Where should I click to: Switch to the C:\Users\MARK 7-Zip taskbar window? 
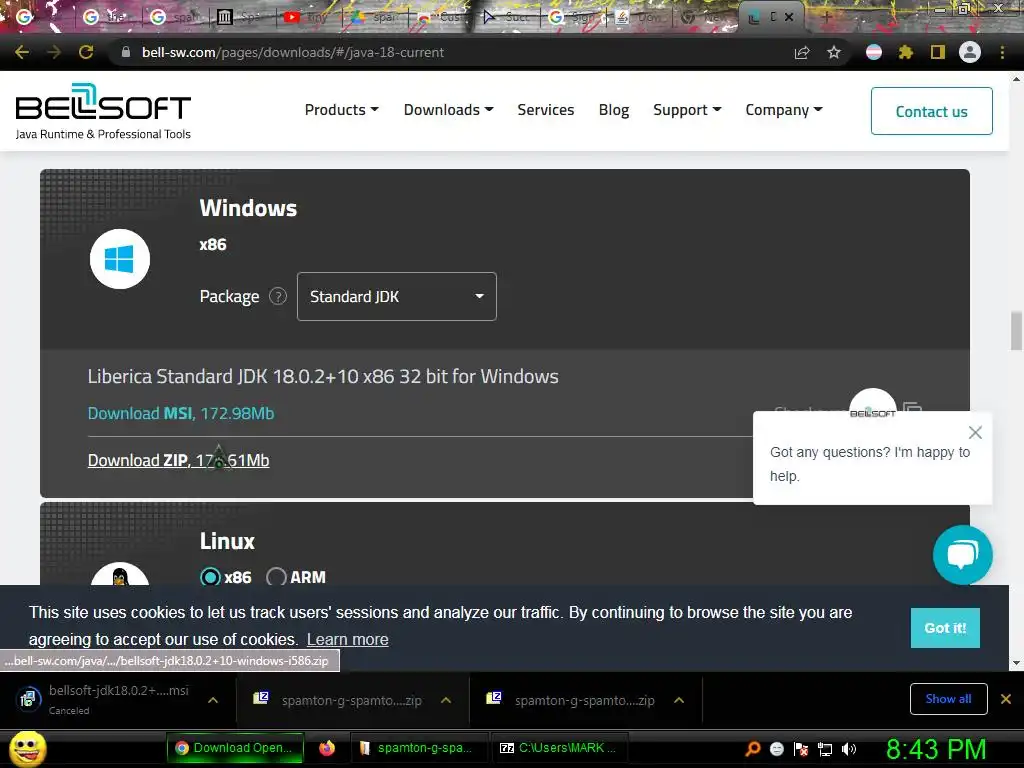(x=559, y=748)
